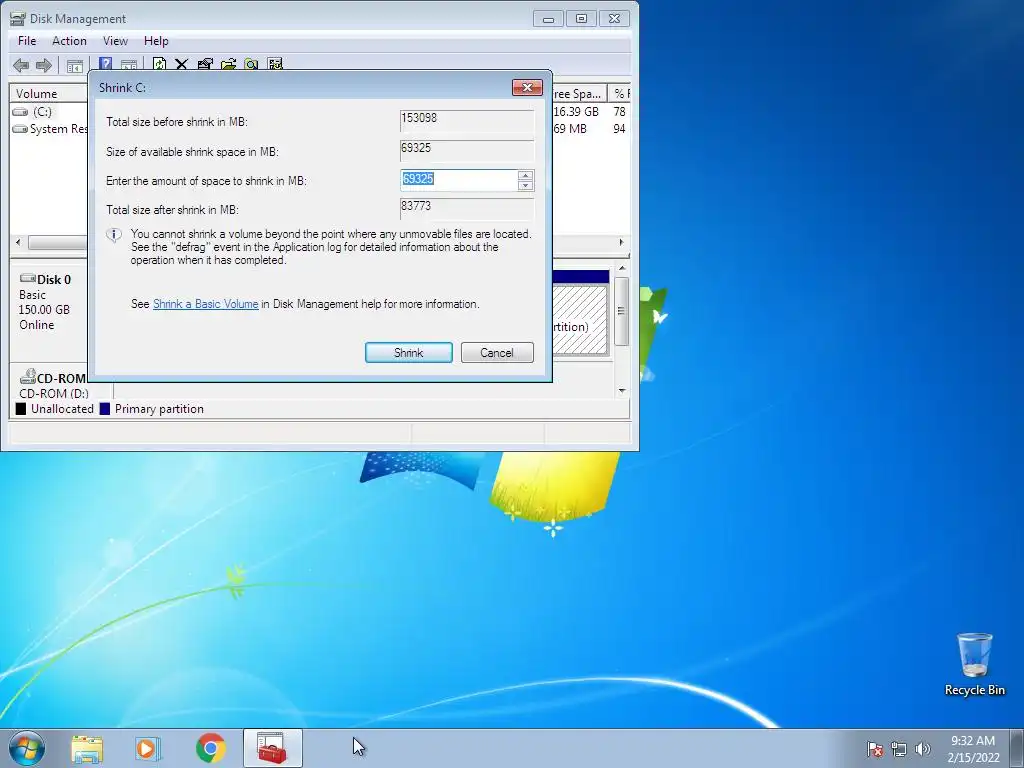This screenshot has height=768, width=1024.
Task: Click the Back arrow in Disk Management toolbar
Action: coord(21,65)
